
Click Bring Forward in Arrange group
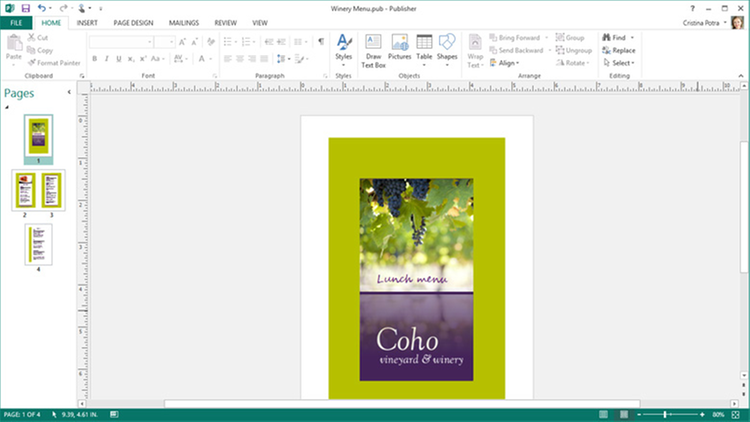pos(514,37)
